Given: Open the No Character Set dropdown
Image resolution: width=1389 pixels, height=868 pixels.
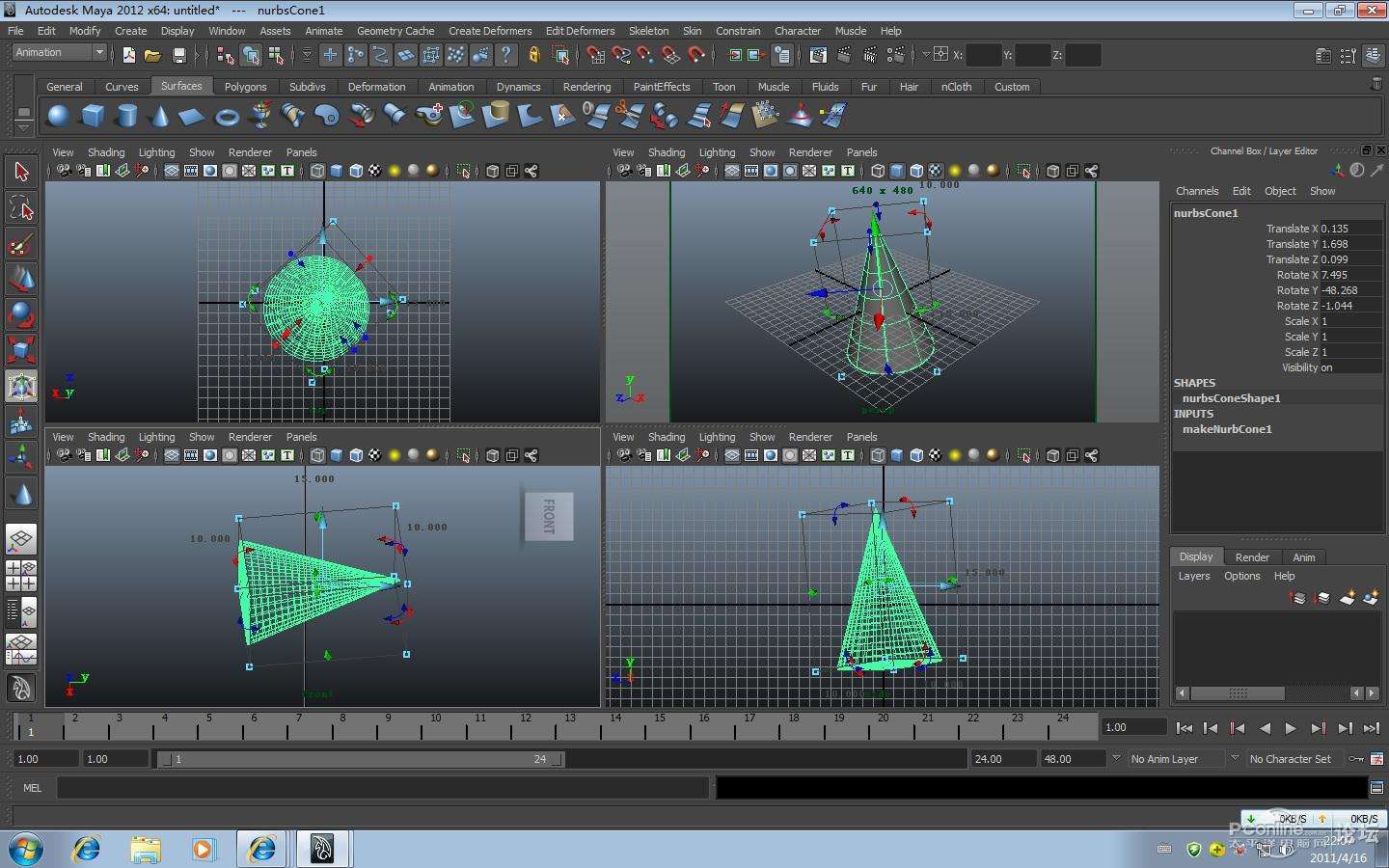Looking at the screenshot, I should coord(1235,759).
